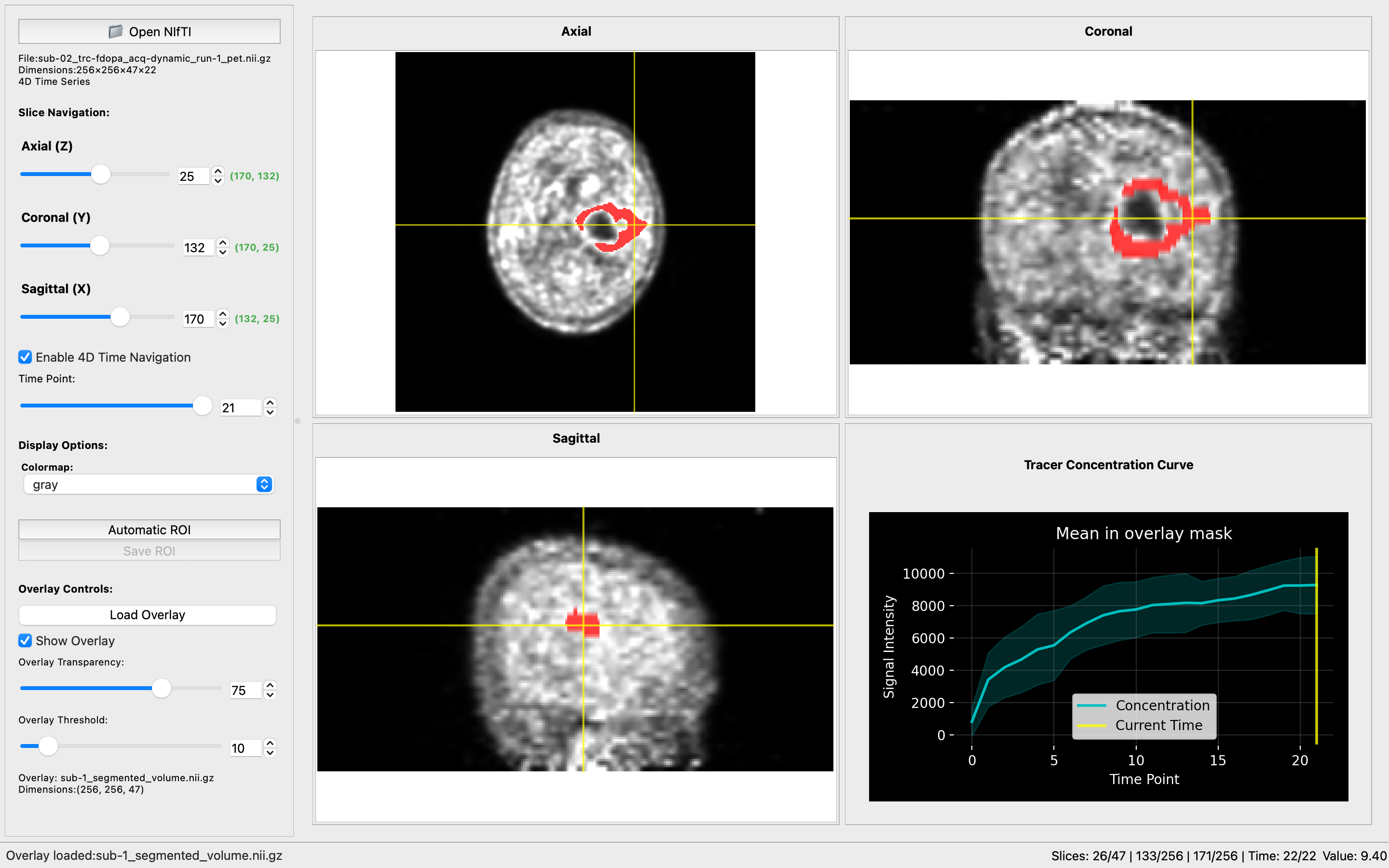Increment the Coronal (Y) slice stepper
The width and height of the screenshot is (1389, 868).
(x=223, y=242)
